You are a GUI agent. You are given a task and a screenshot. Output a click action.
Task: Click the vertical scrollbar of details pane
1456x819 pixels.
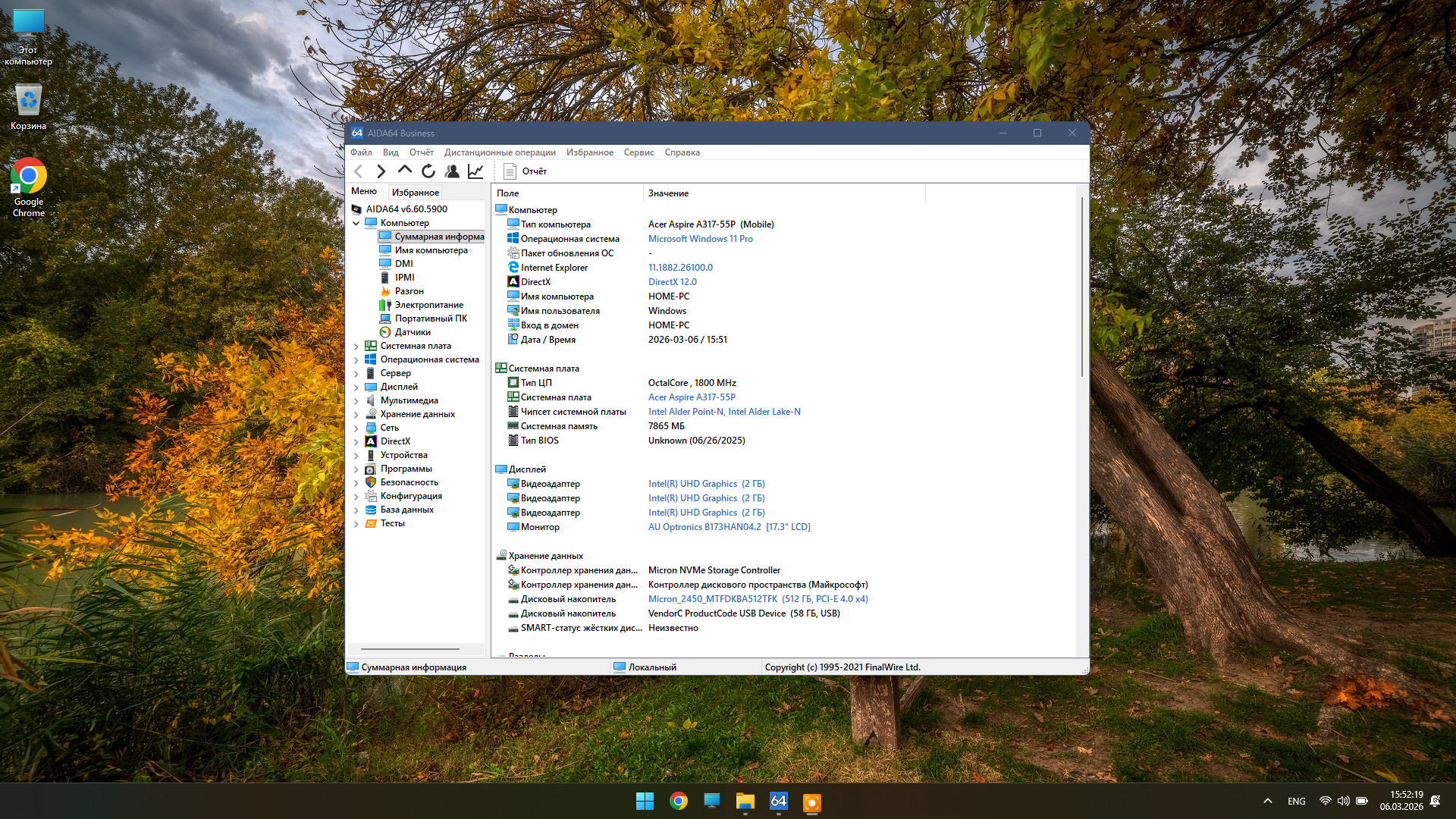[1082, 288]
